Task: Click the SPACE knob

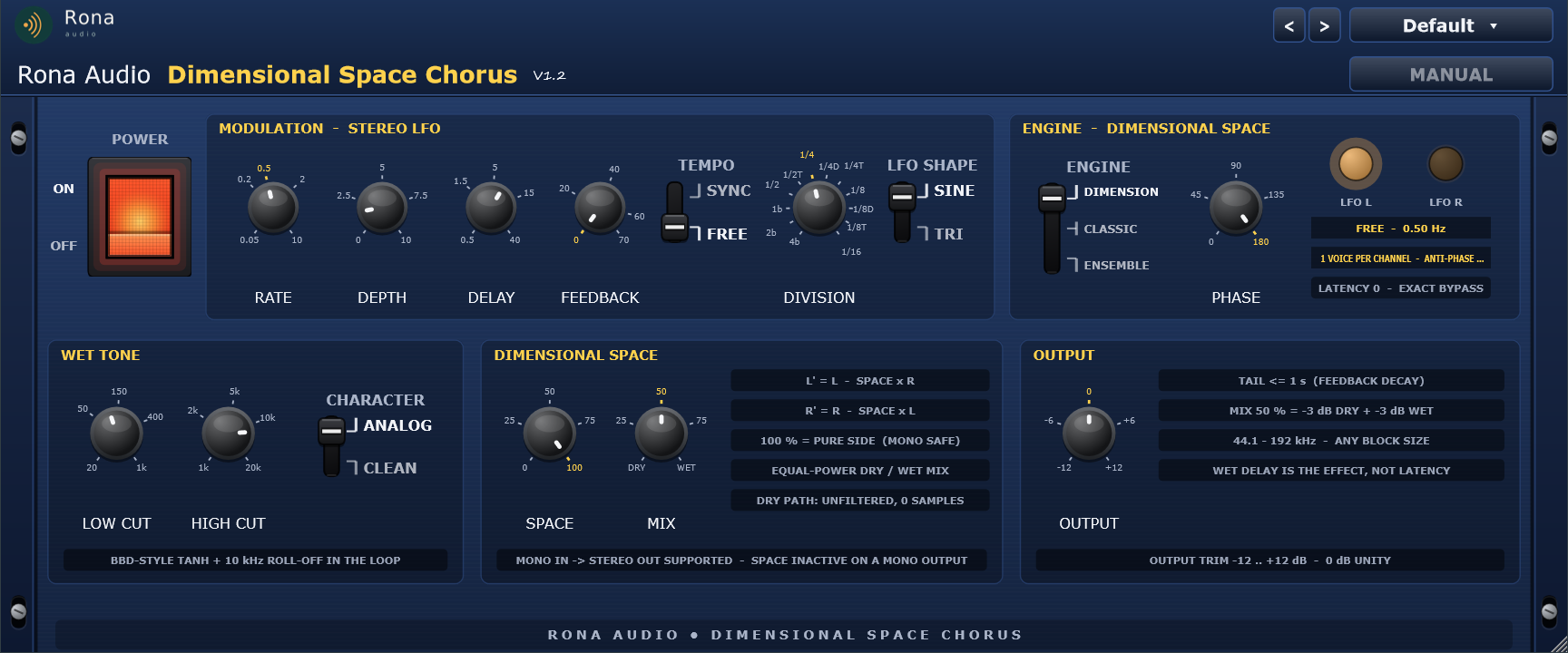Action: (550, 434)
